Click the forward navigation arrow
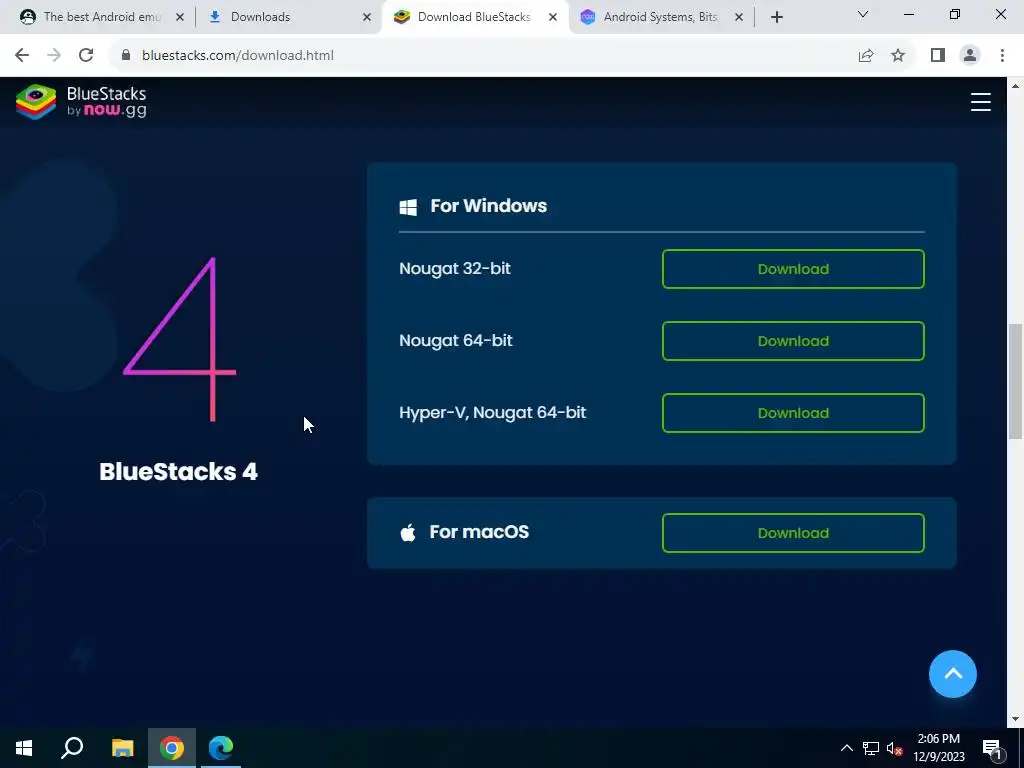1024x768 pixels. click(54, 56)
